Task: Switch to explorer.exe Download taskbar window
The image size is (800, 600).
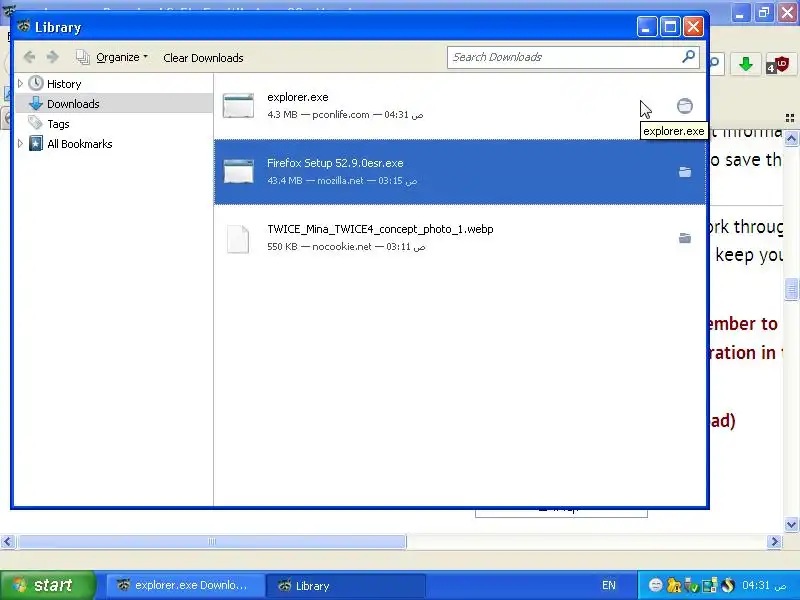Action: coord(185,585)
